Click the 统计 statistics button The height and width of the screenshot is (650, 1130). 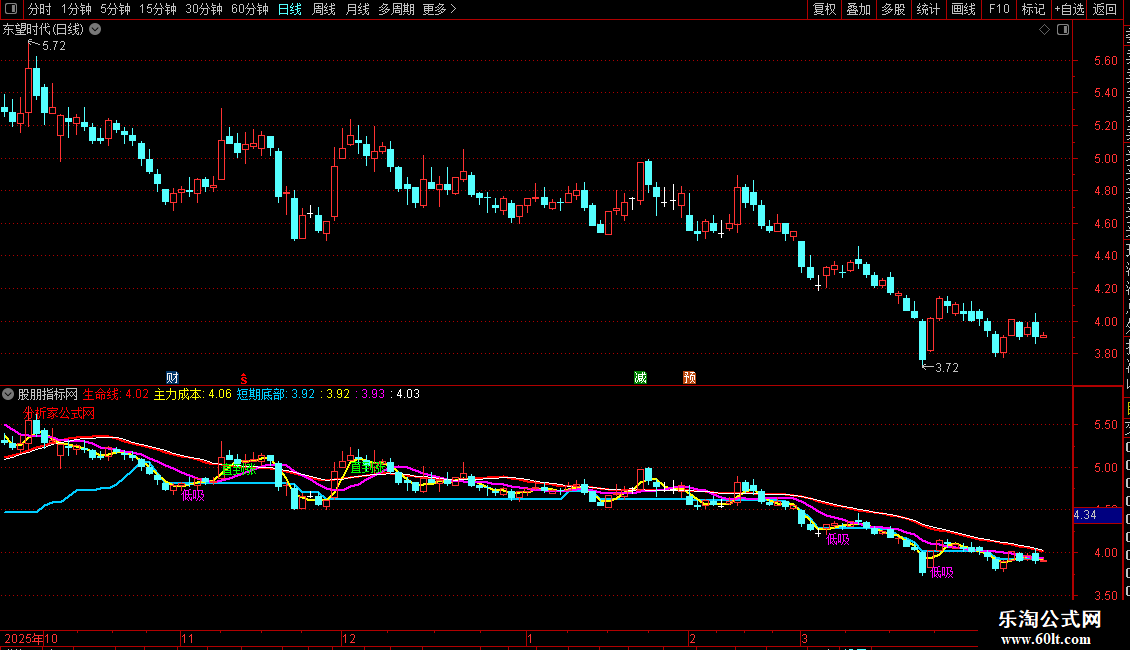tap(928, 9)
